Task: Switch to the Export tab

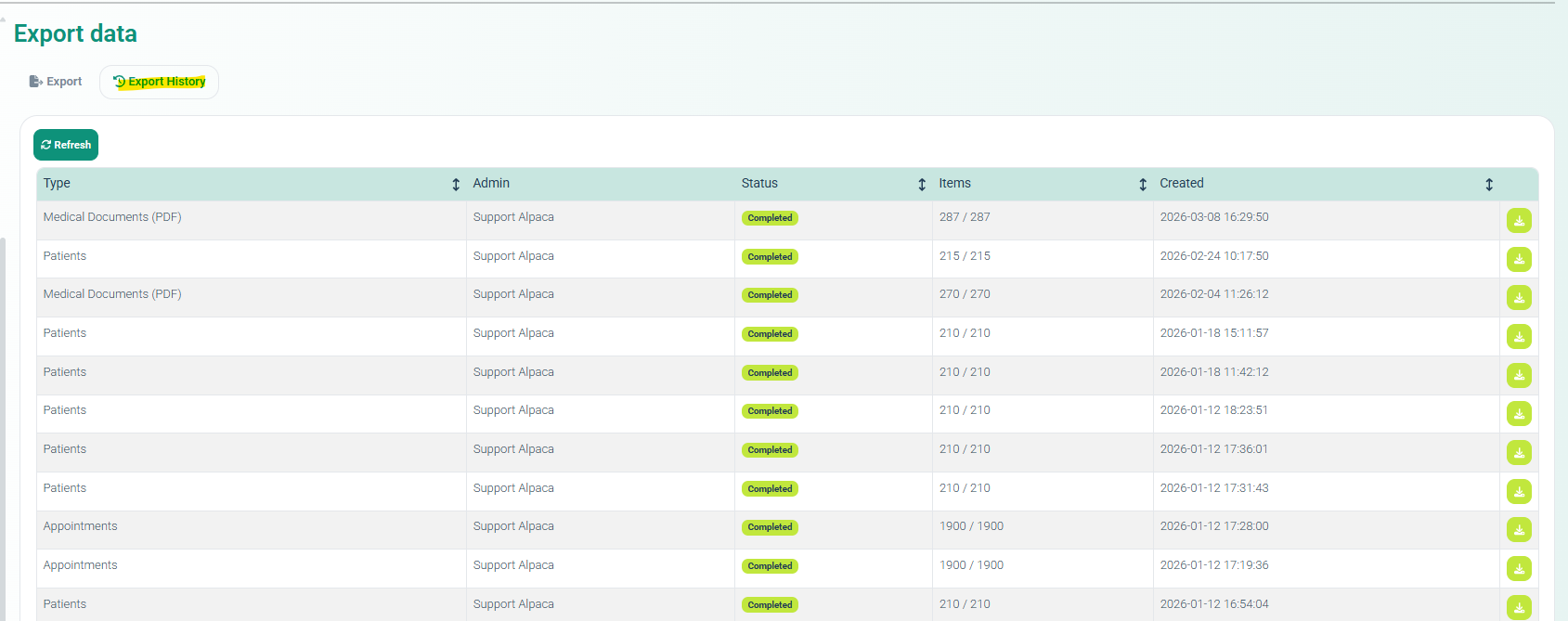Action: tap(56, 82)
